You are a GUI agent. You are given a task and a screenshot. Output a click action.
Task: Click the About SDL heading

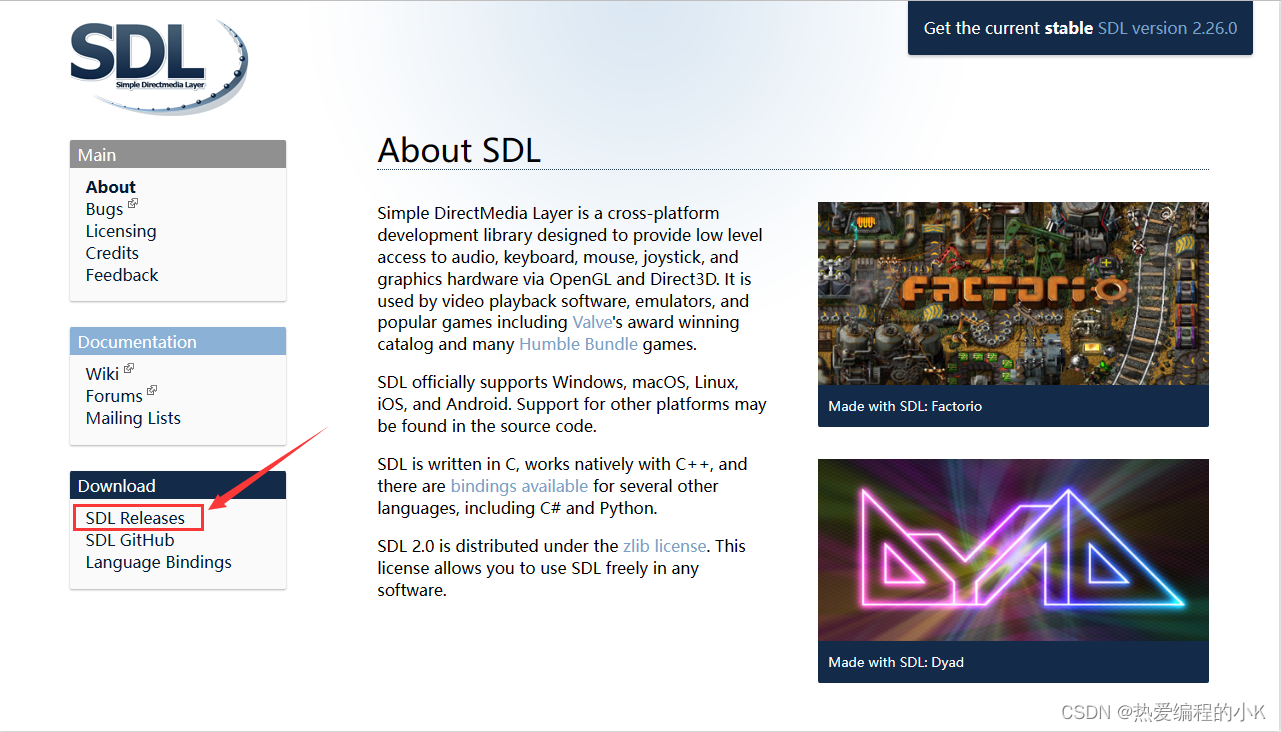pyautogui.click(x=459, y=151)
